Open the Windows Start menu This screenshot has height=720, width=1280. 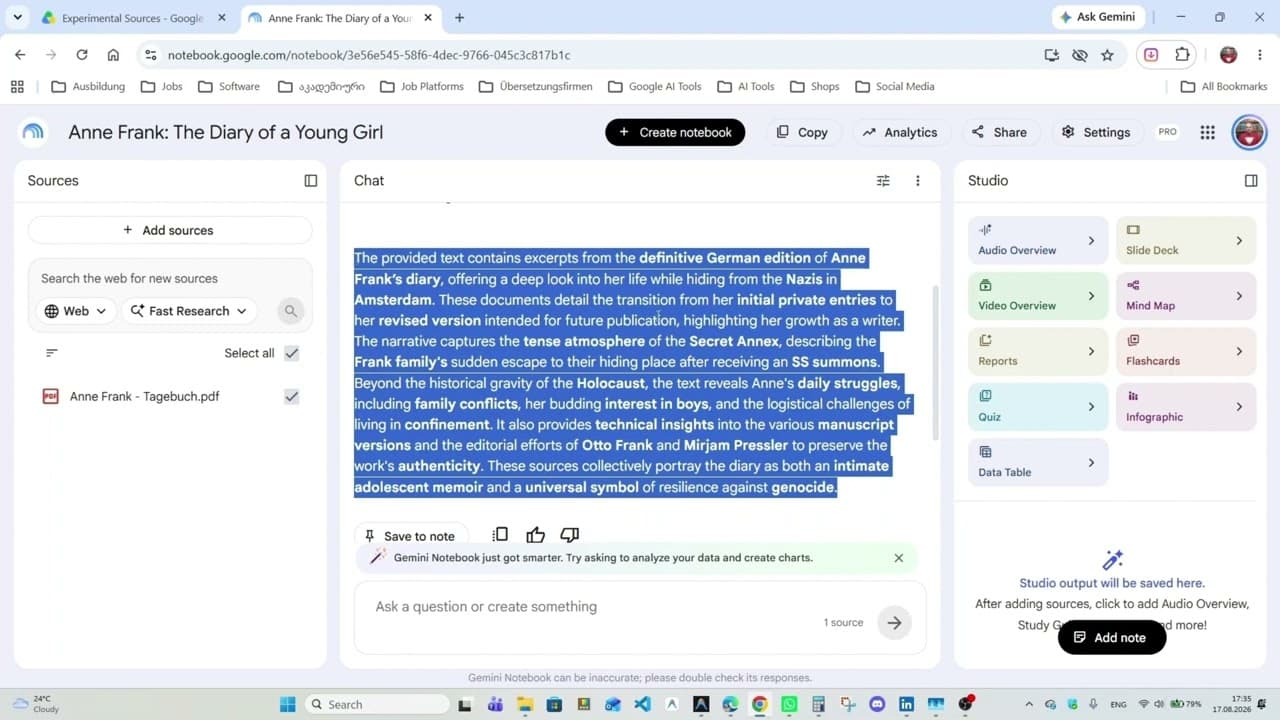click(x=287, y=704)
